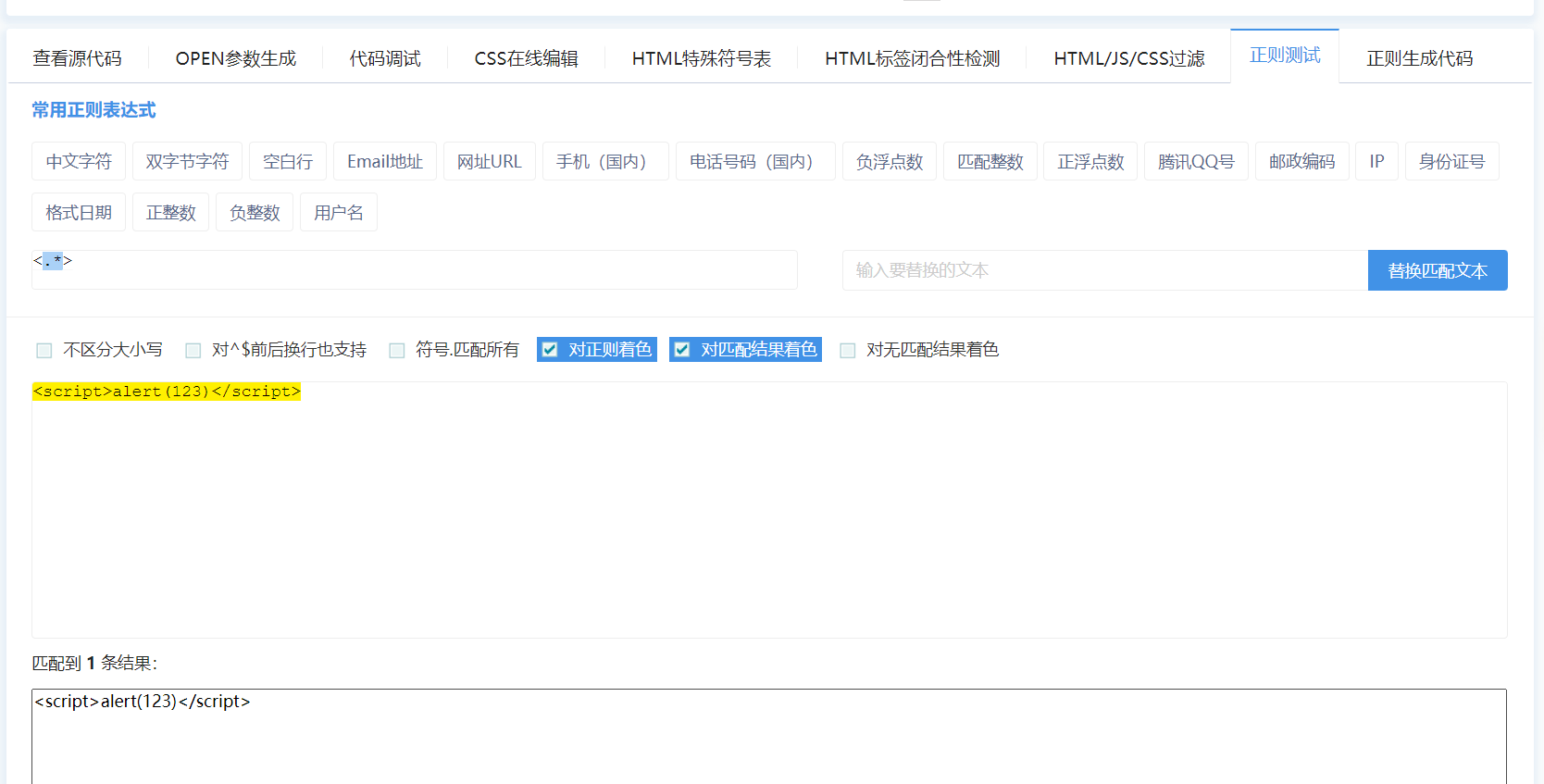The width and height of the screenshot is (1544, 784).
Task: Open HTML特殊符号表 tab
Action: [x=702, y=58]
